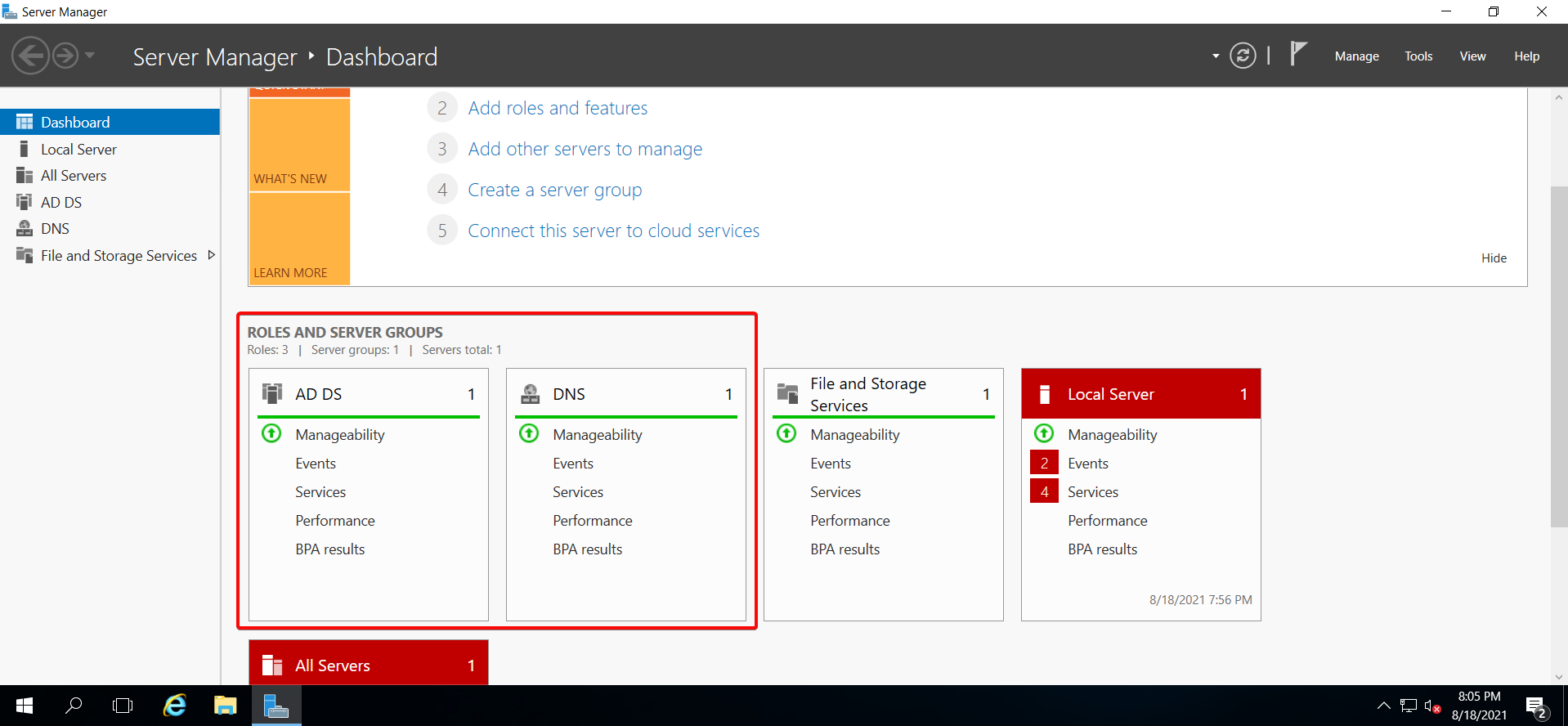Click the AD DS tile header icon
1568x726 pixels.
tap(272, 393)
